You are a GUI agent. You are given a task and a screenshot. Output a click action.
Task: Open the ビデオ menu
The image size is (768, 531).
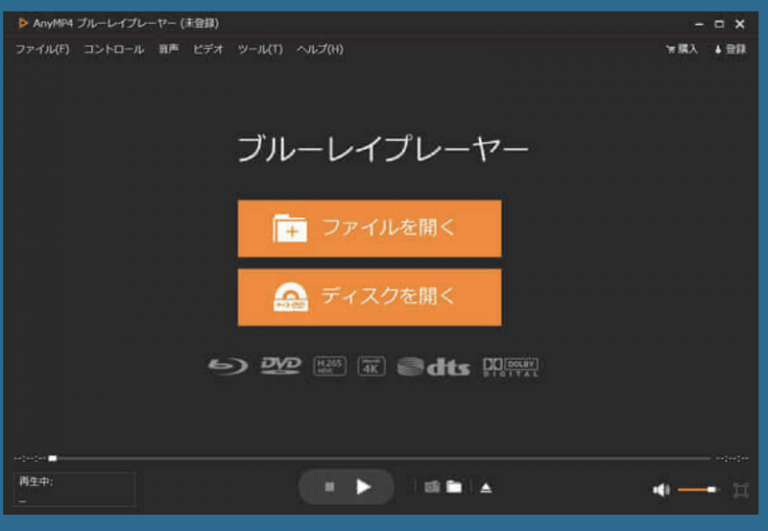coord(208,49)
